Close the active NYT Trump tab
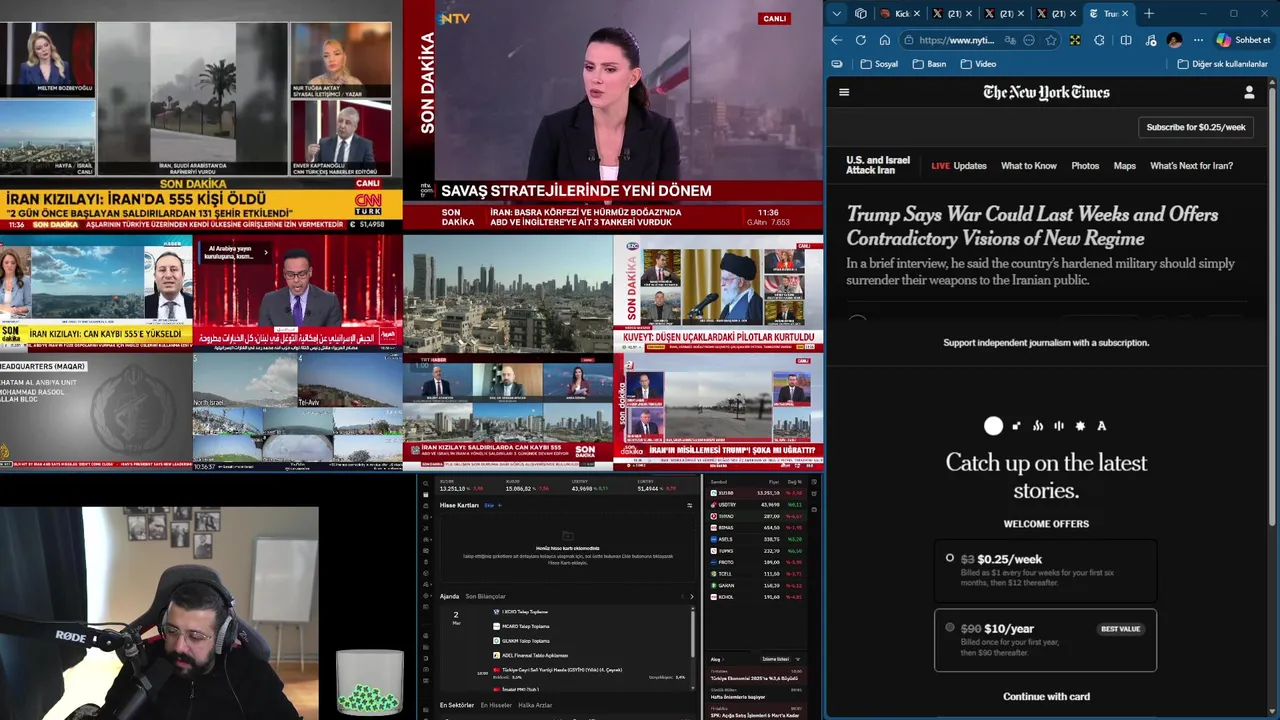 (1125, 14)
